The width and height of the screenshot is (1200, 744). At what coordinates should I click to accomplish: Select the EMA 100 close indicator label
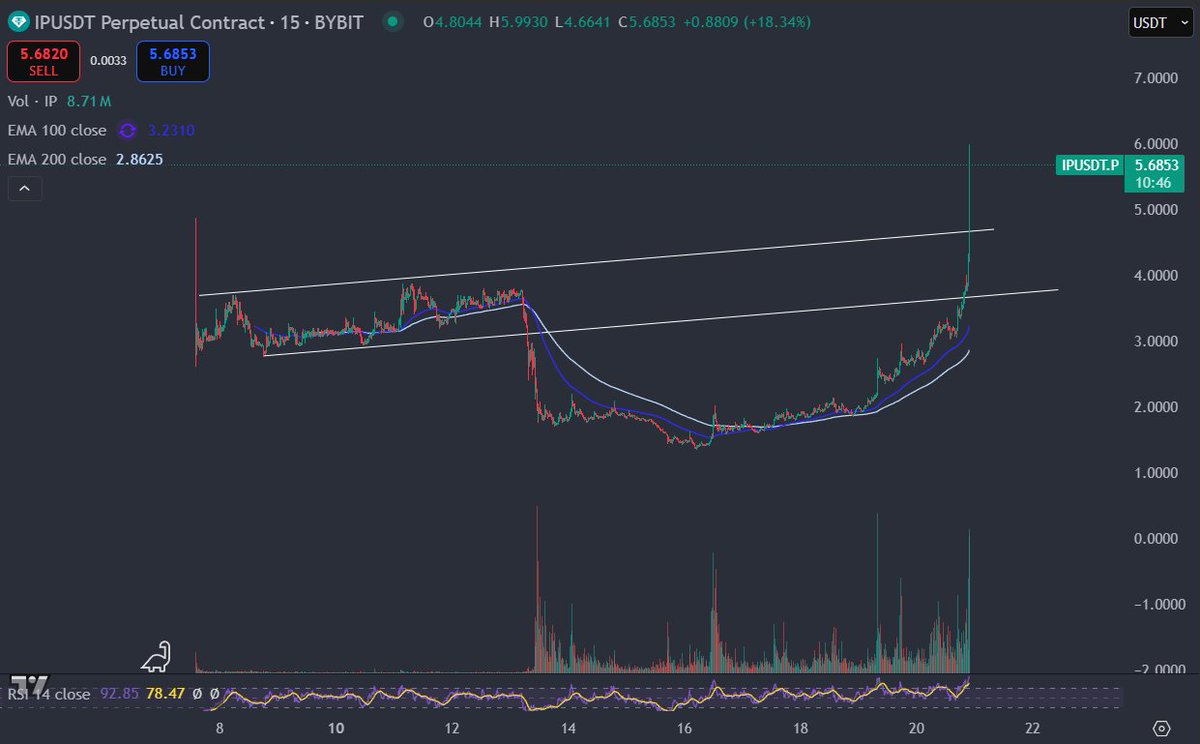[x=57, y=130]
